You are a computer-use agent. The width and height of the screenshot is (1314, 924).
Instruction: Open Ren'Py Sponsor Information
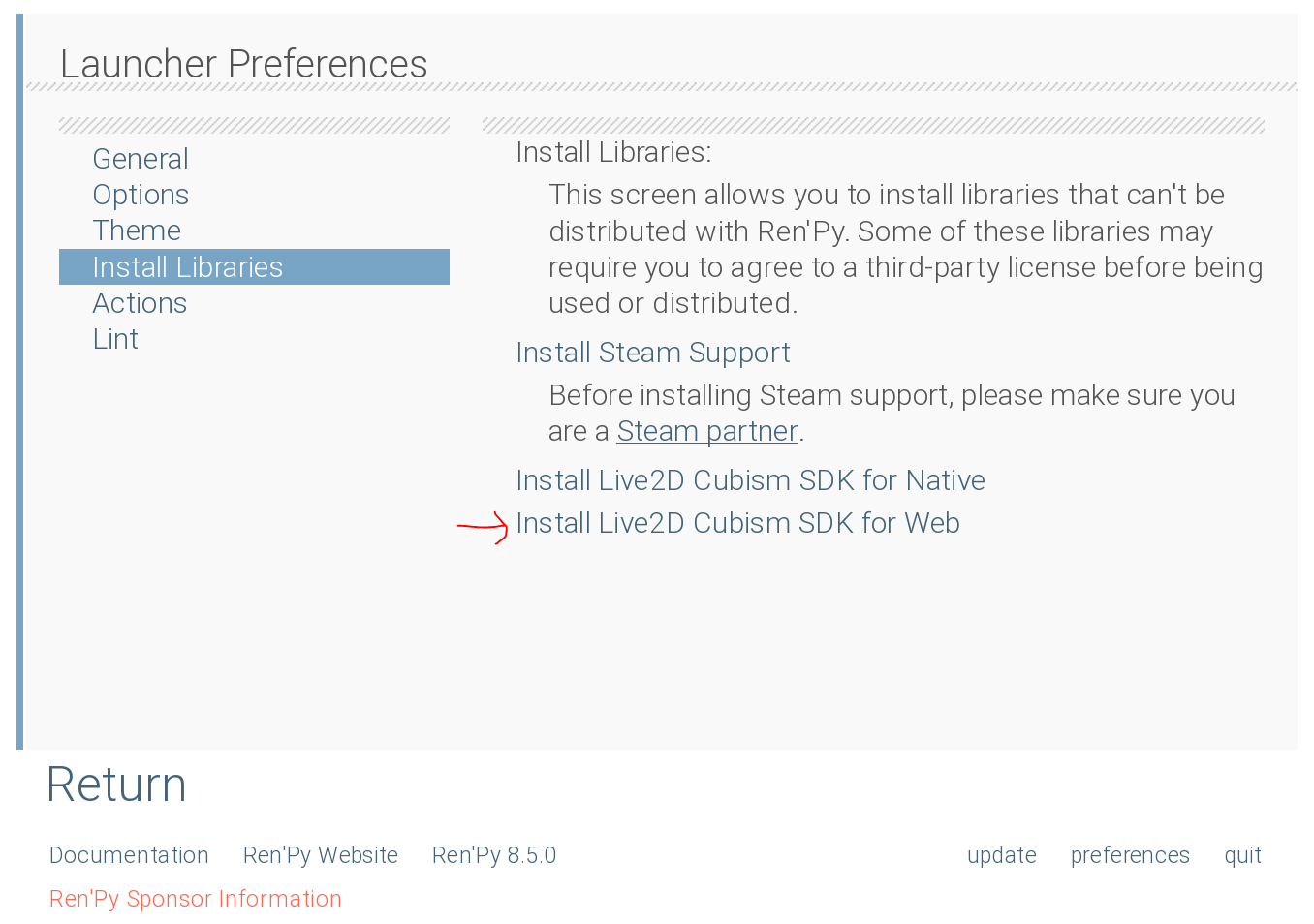[195, 899]
